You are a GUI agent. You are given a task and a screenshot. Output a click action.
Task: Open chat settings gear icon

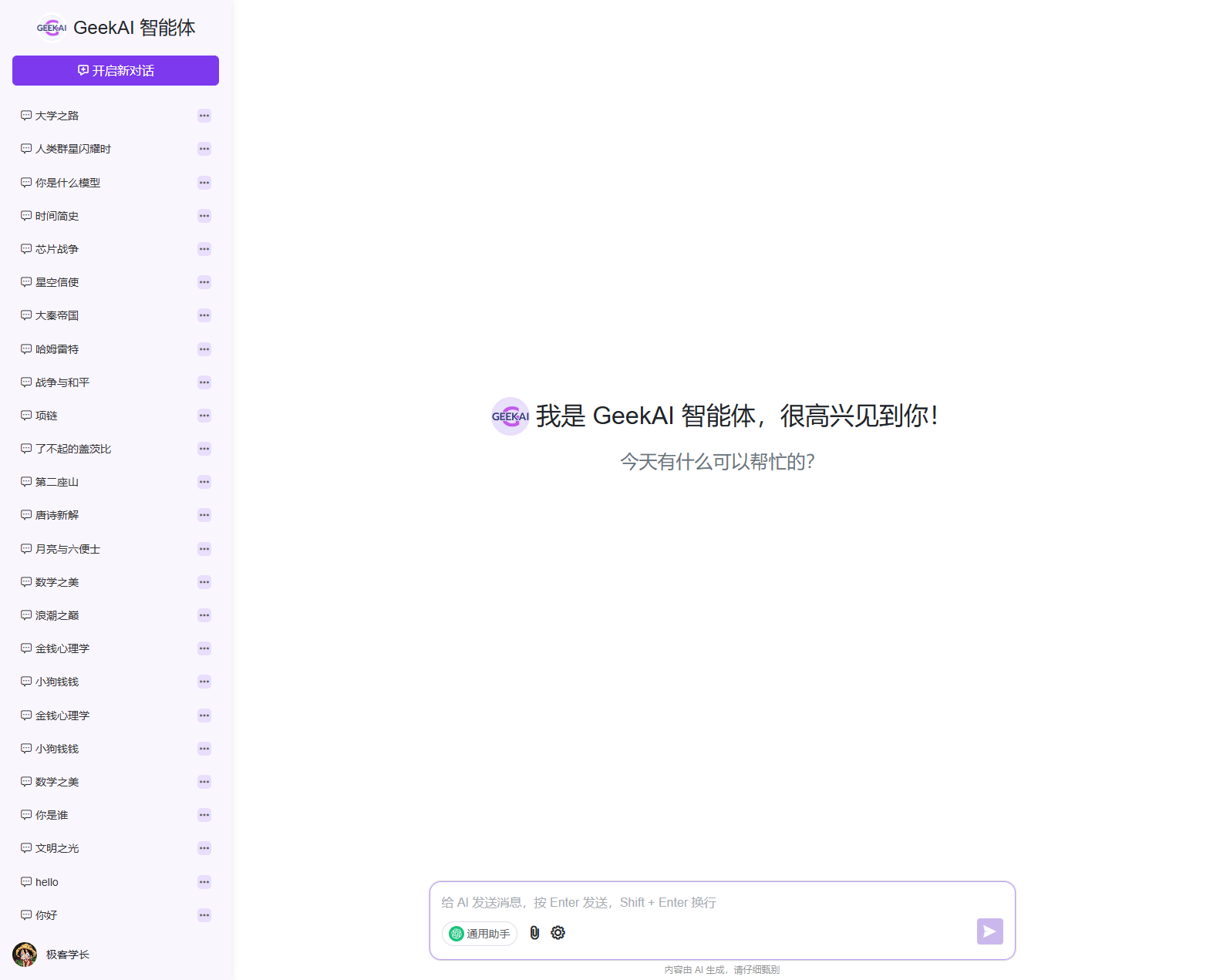coord(558,933)
